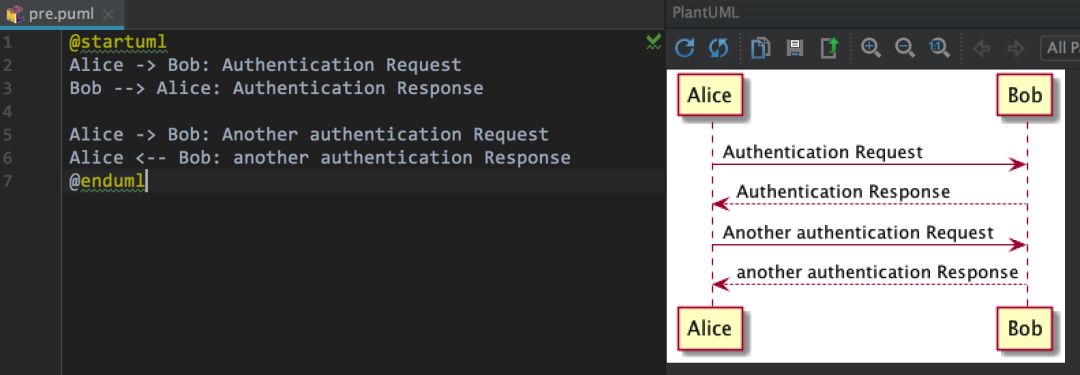Click the PlantUML panel title

(x=705, y=12)
